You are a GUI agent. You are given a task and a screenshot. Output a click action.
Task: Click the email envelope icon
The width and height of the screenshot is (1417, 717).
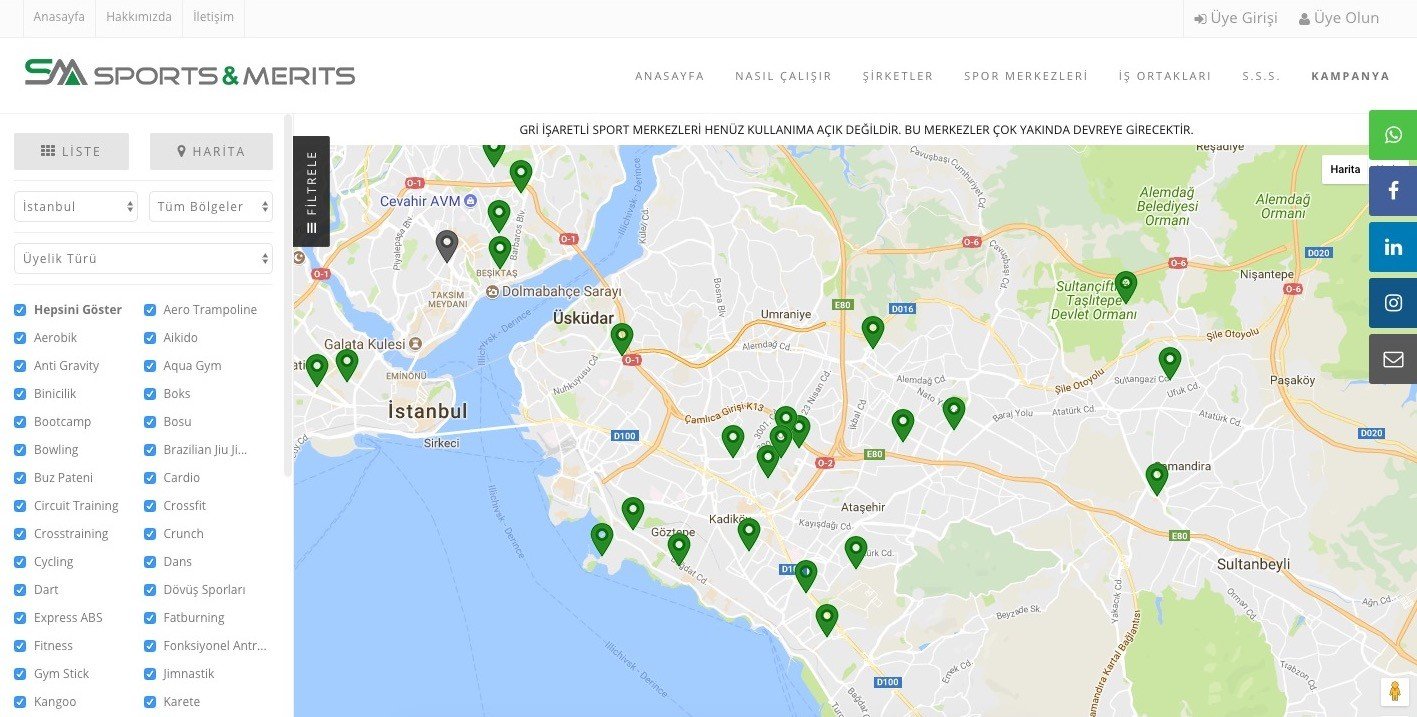(x=1393, y=359)
